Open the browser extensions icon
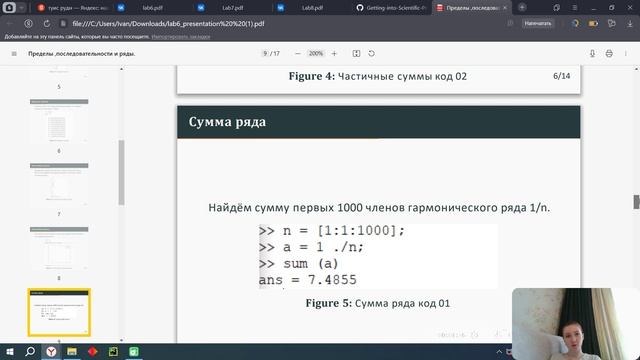The width and height of the screenshot is (640, 360). tap(611, 24)
